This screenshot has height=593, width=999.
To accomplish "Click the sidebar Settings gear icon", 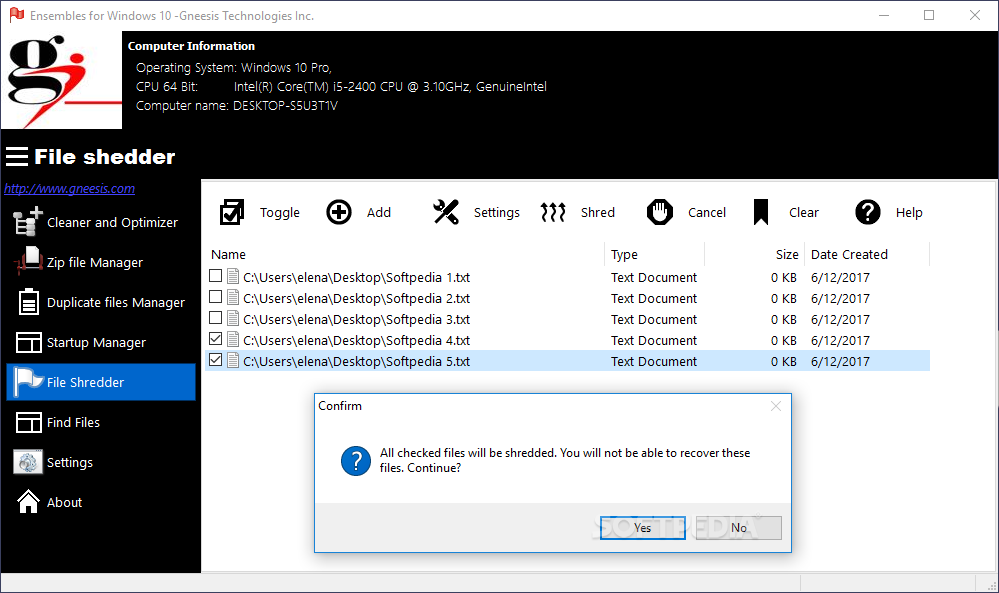I will [x=27, y=462].
